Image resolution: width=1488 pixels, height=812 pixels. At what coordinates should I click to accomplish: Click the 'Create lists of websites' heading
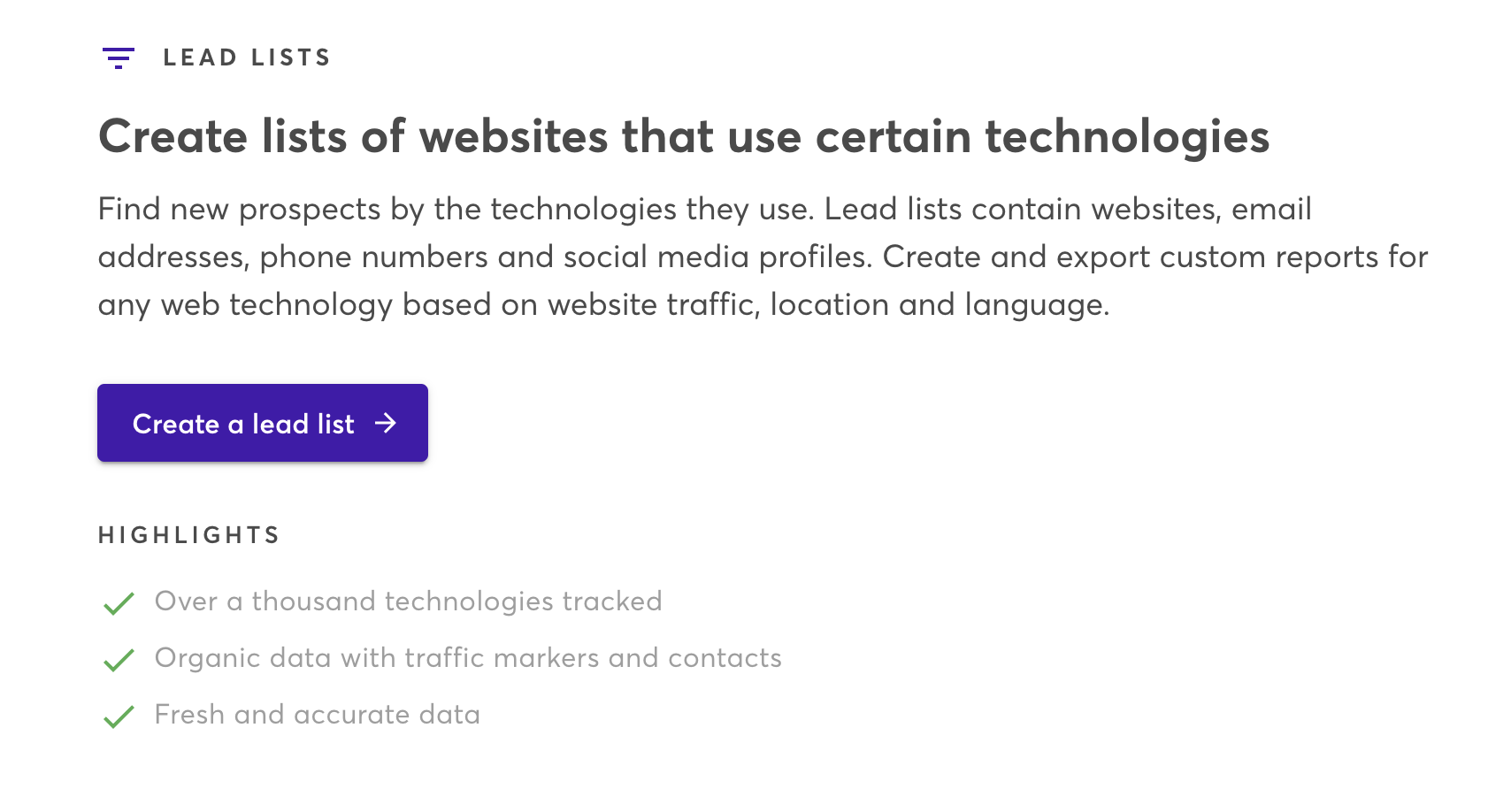(683, 137)
